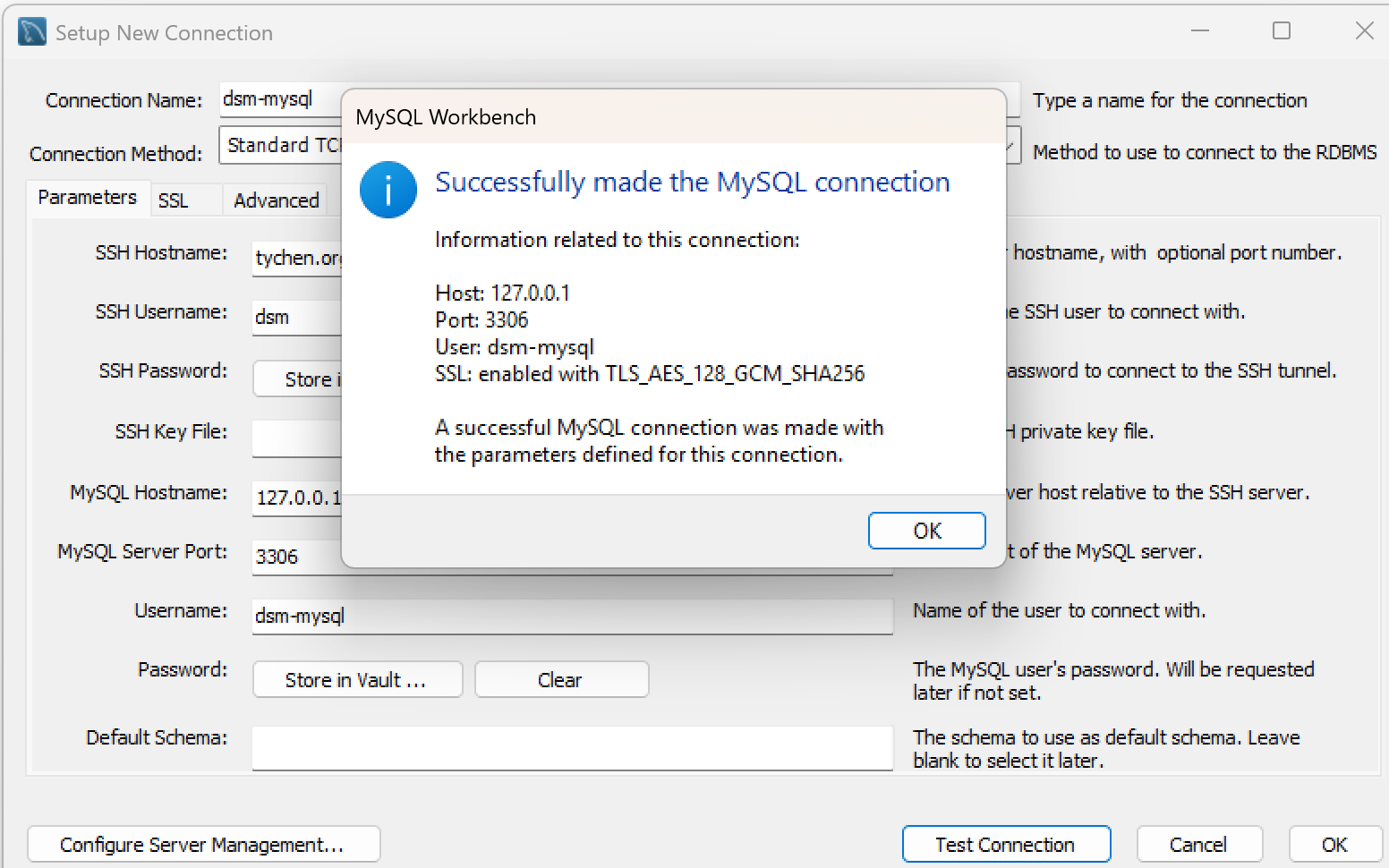Open Configure Server Management
1389x868 pixels.
pos(203,845)
